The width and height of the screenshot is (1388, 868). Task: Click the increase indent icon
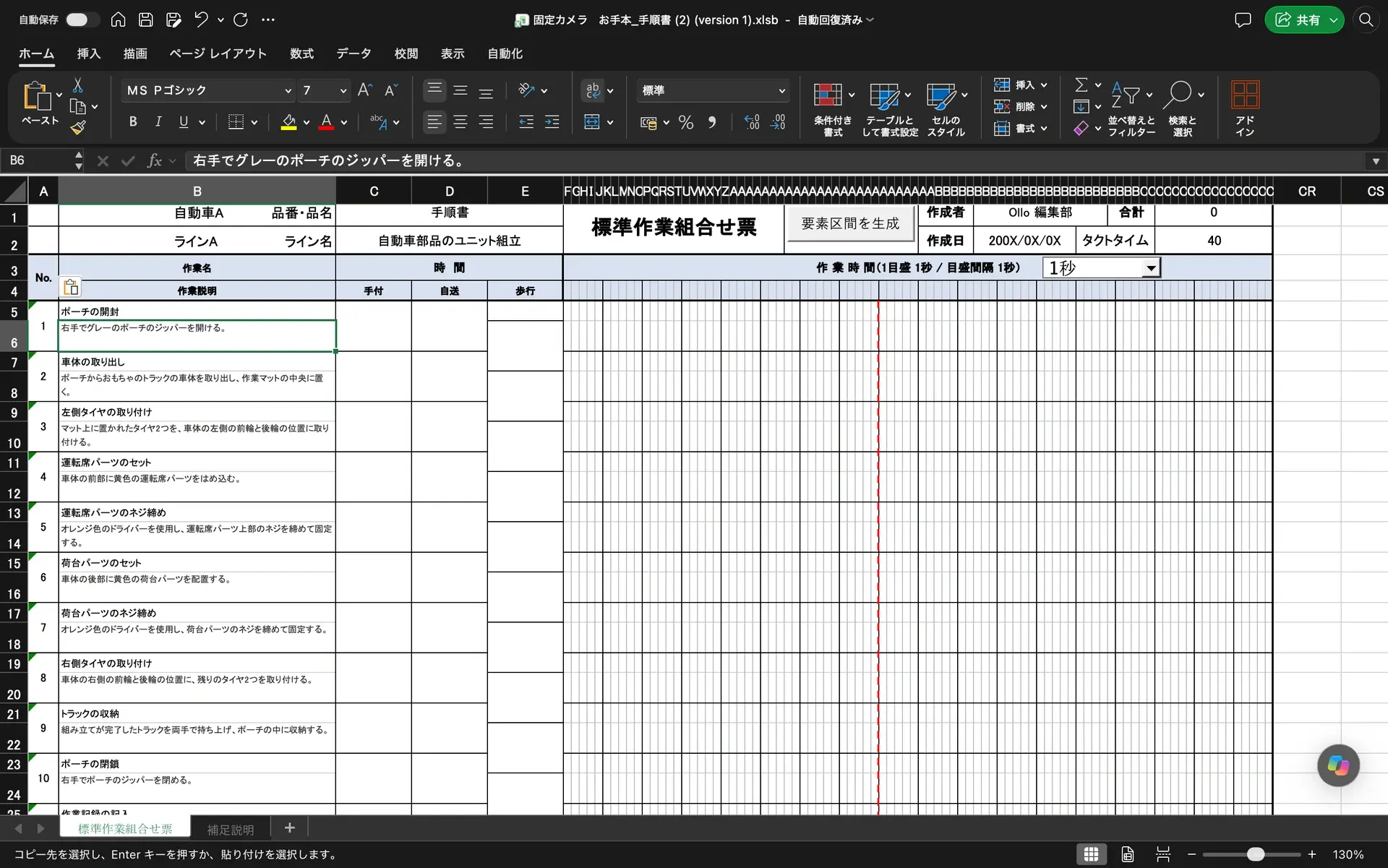(552, 122)
